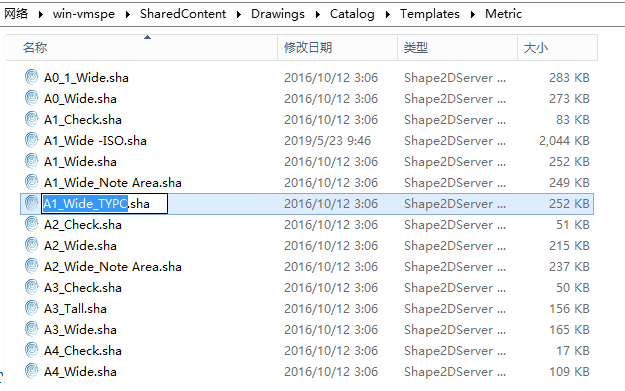Click the A1_Check.sha file icon
This screenshot has width=625, height=391.
31,120
